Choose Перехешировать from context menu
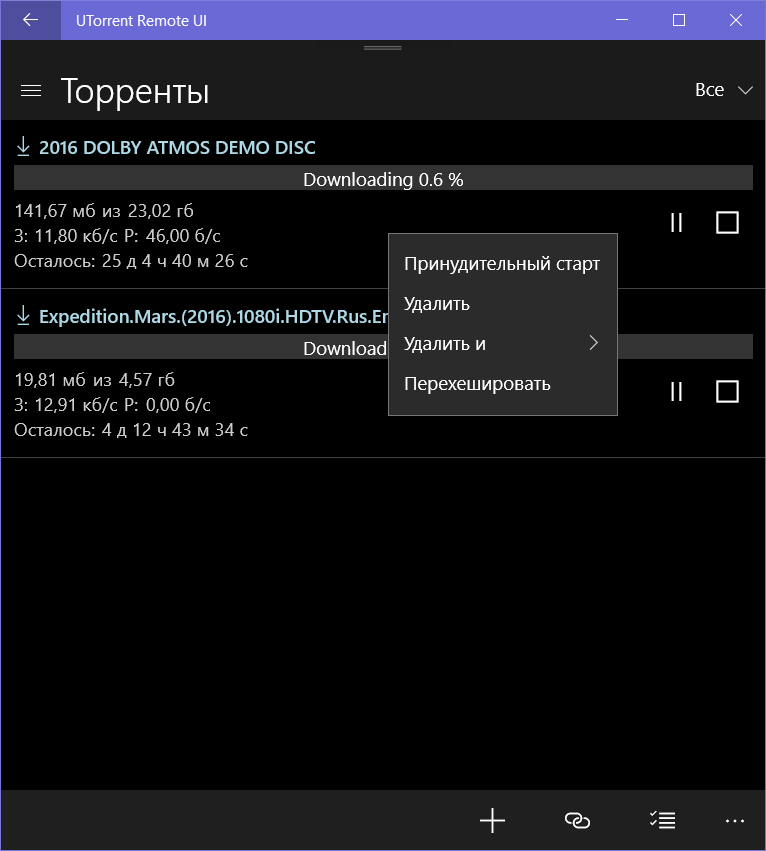Screen dimensions: 766x851 click(x=503, y=384)
